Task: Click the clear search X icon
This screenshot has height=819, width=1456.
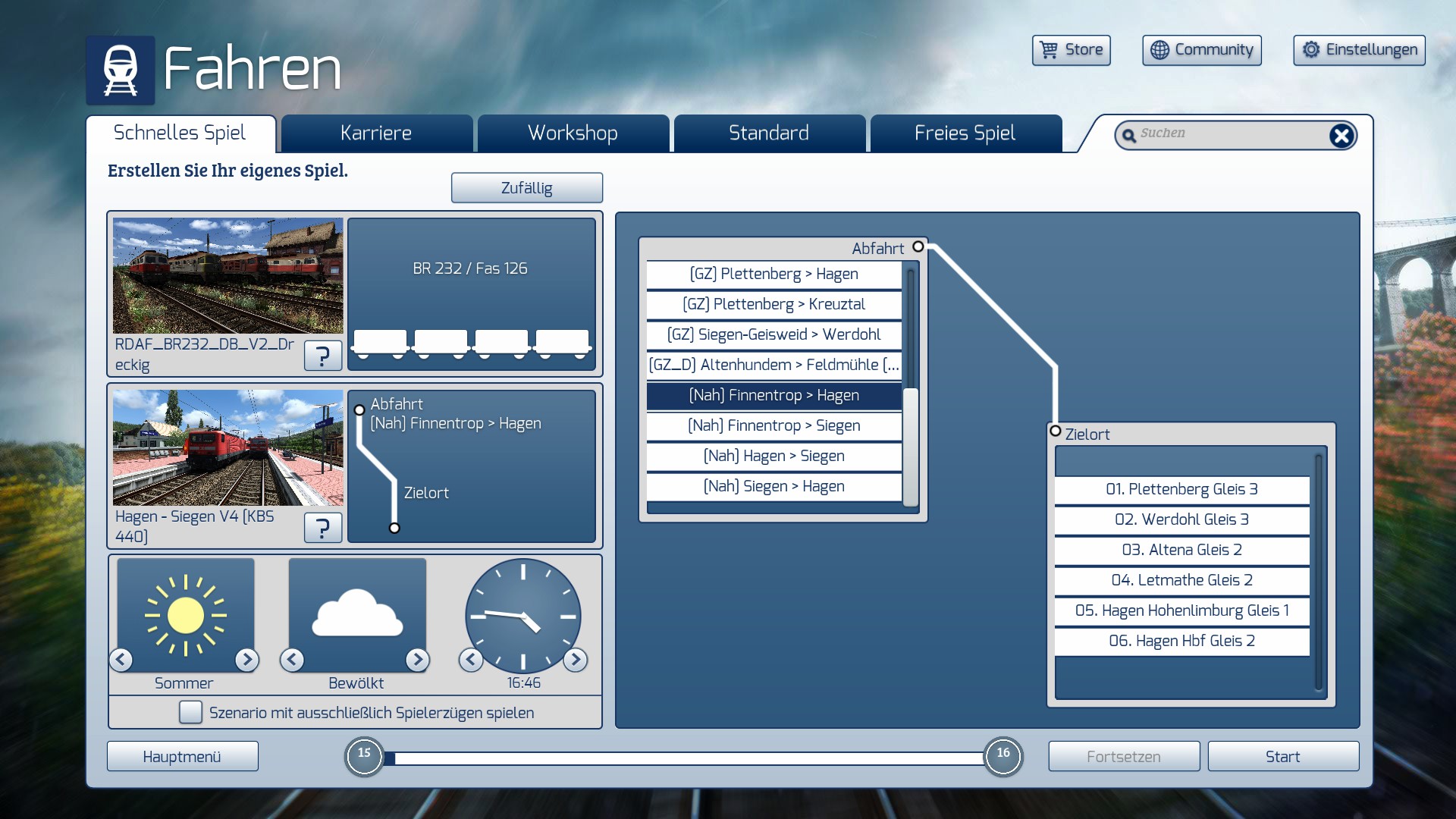Action: coord(1341,136)
